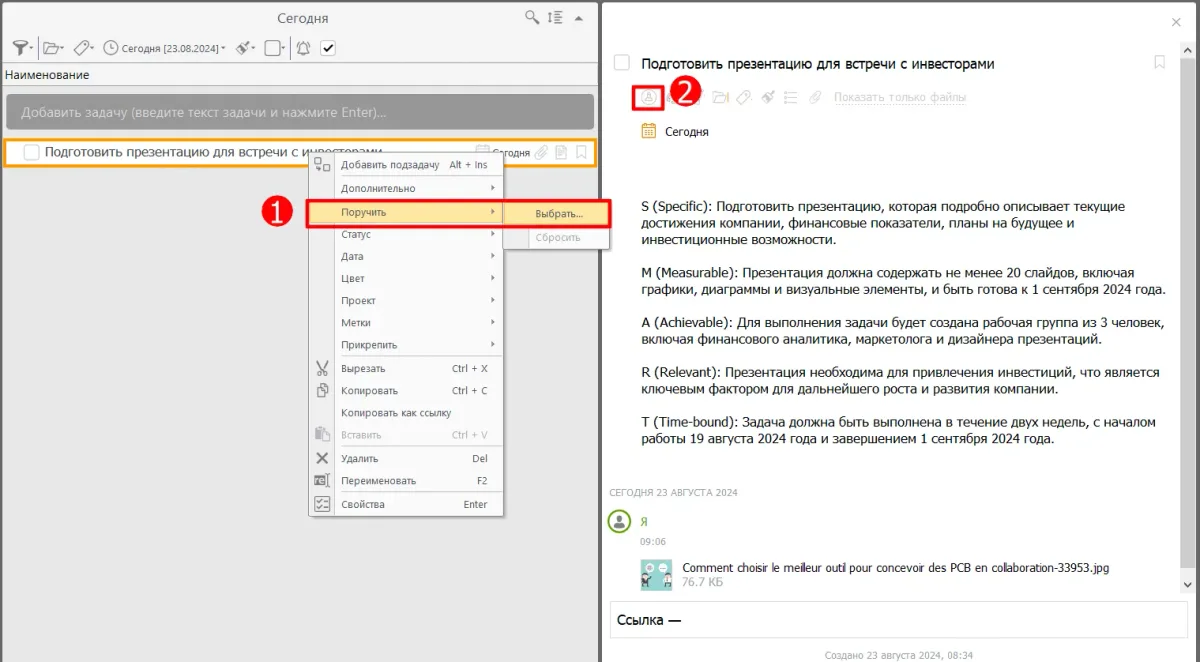Click the sort order icon in header
1200x662 pixels.
[556, 18]
